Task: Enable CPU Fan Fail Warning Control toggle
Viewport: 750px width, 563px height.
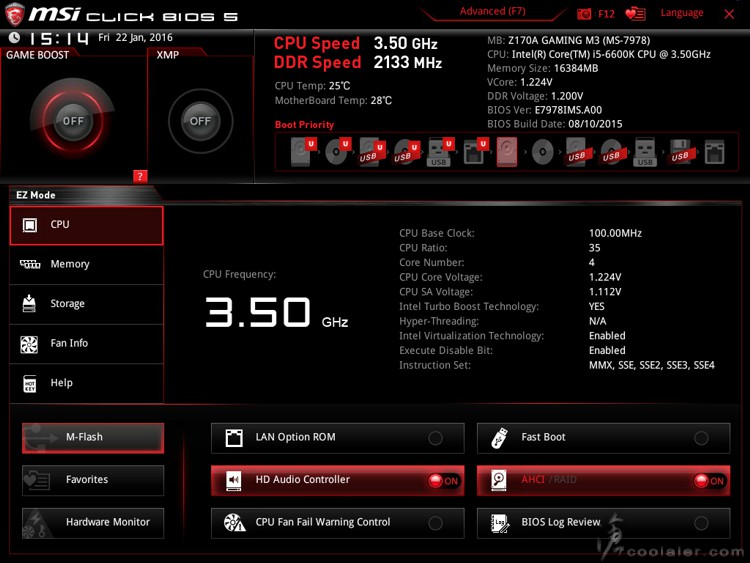Action: pyautogui.click(x=435, y=523)
